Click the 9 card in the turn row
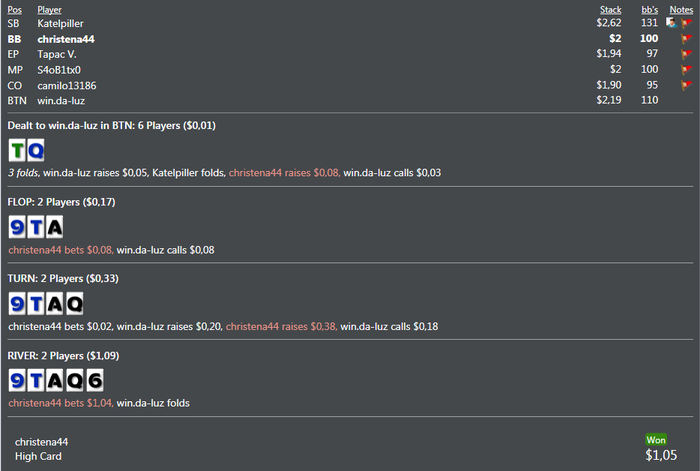The height and width of the screenshot is (471, 700). 18,303
